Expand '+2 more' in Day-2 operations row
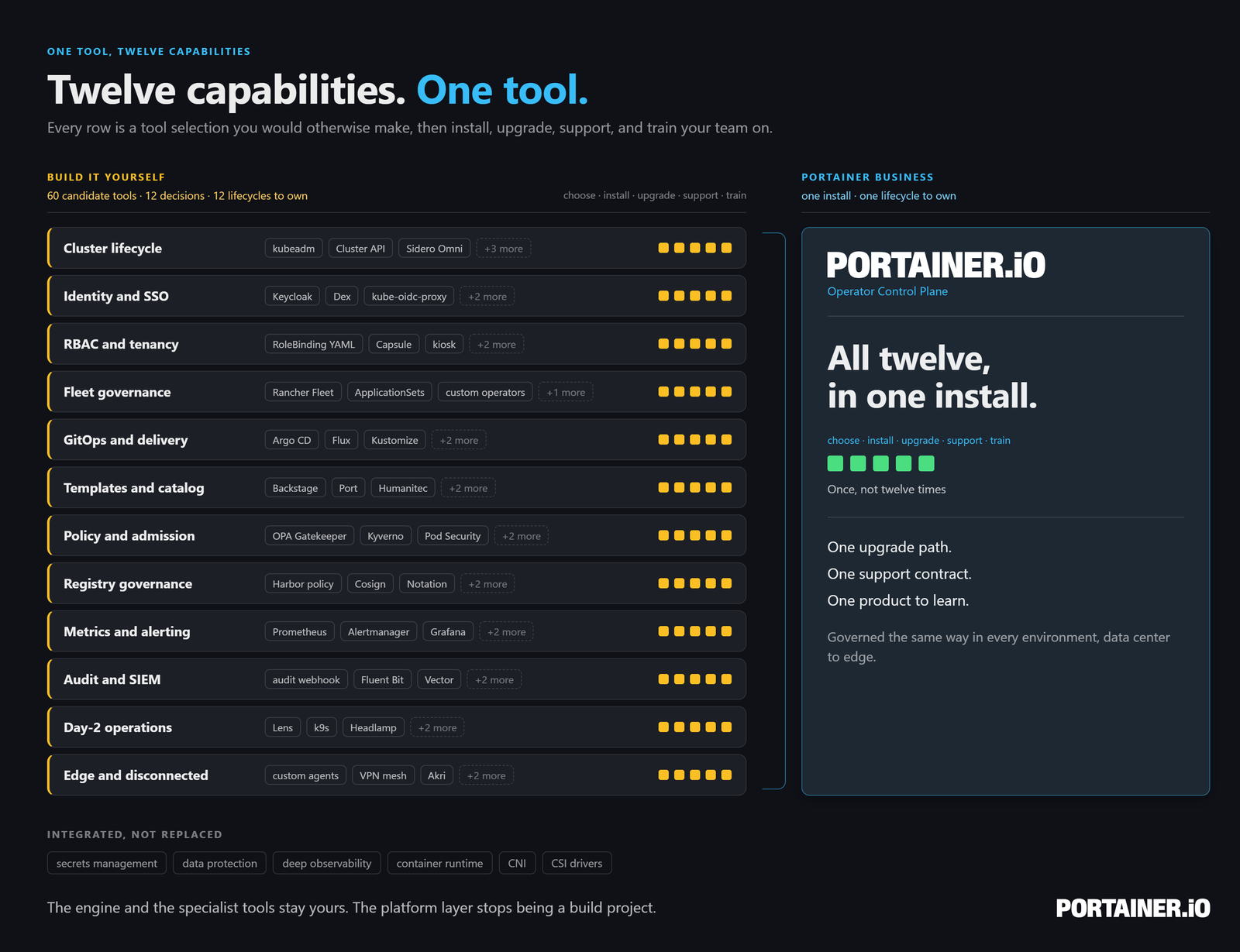This screenshot has width=1240, height=952. pos(437,727)
